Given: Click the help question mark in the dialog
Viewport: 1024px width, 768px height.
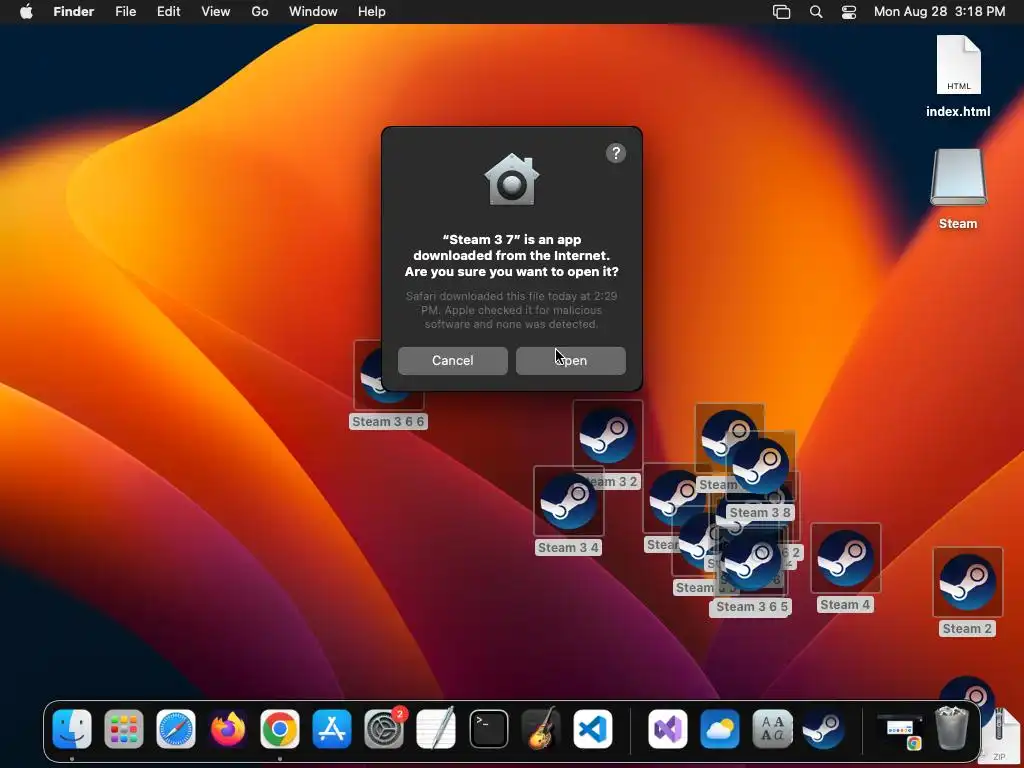Looking at the screenshot, I should click(x=616, y=153).
